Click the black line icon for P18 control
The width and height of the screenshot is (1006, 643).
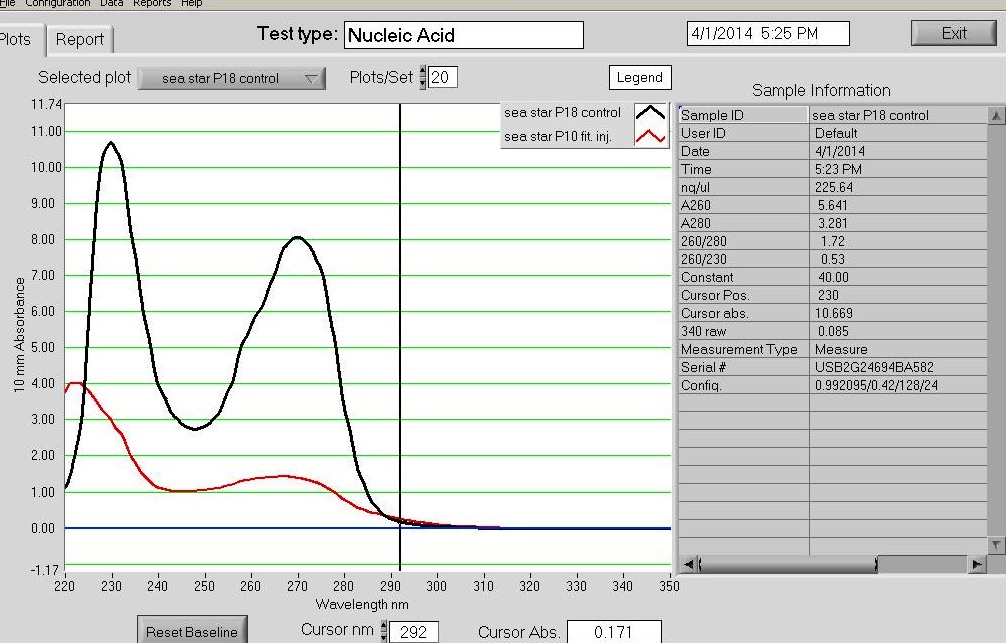pyautogui.click(x=650, y=113)
